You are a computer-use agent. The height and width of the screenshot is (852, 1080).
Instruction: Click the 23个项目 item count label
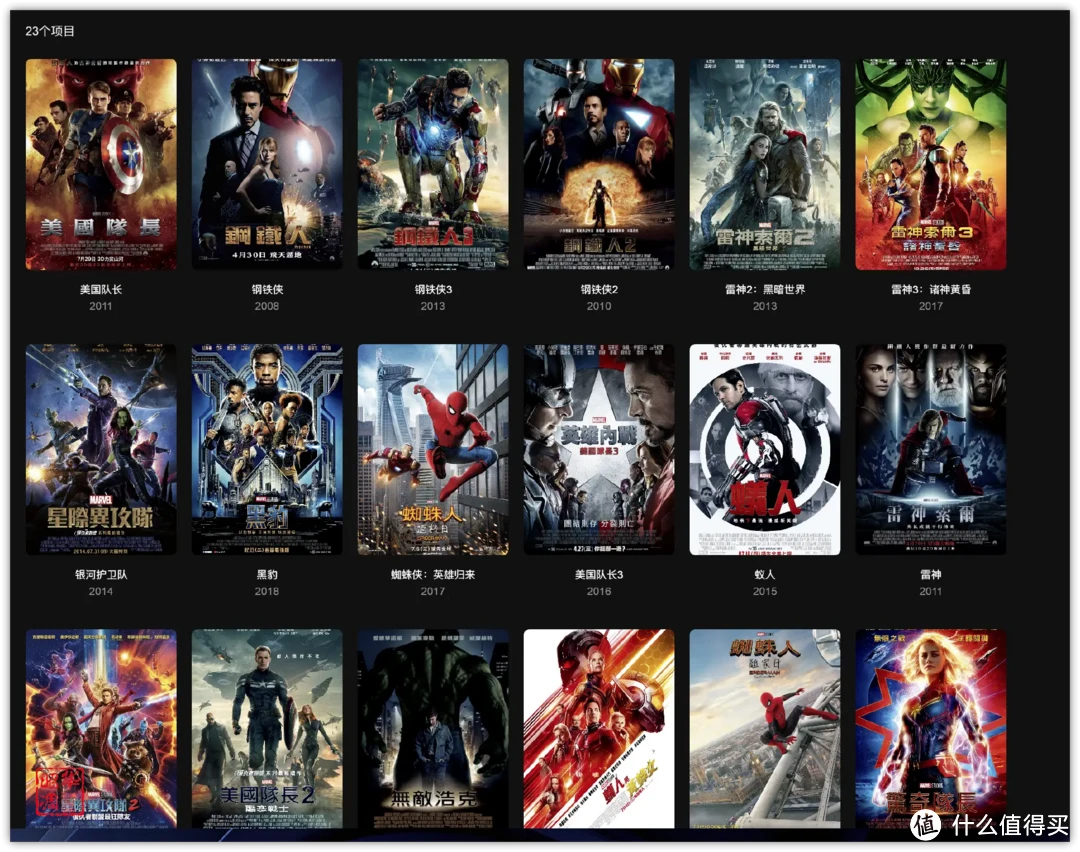click(x=50, y=31)
